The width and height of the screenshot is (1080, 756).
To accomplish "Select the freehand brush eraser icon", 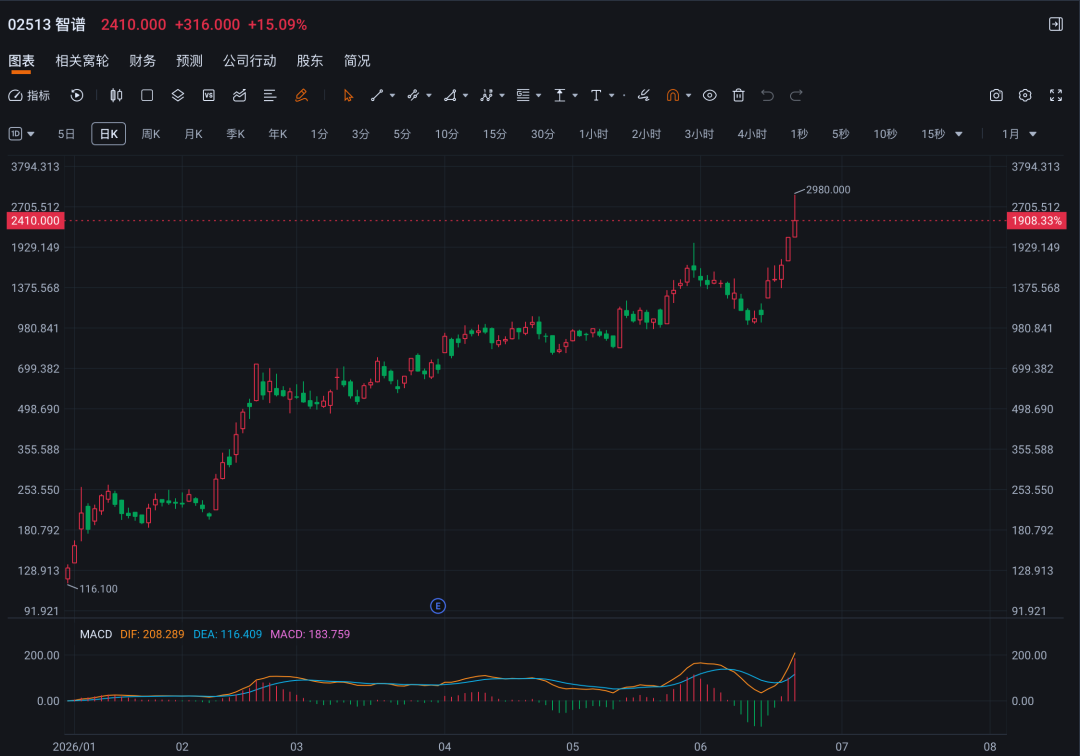I will coord(643,96).
